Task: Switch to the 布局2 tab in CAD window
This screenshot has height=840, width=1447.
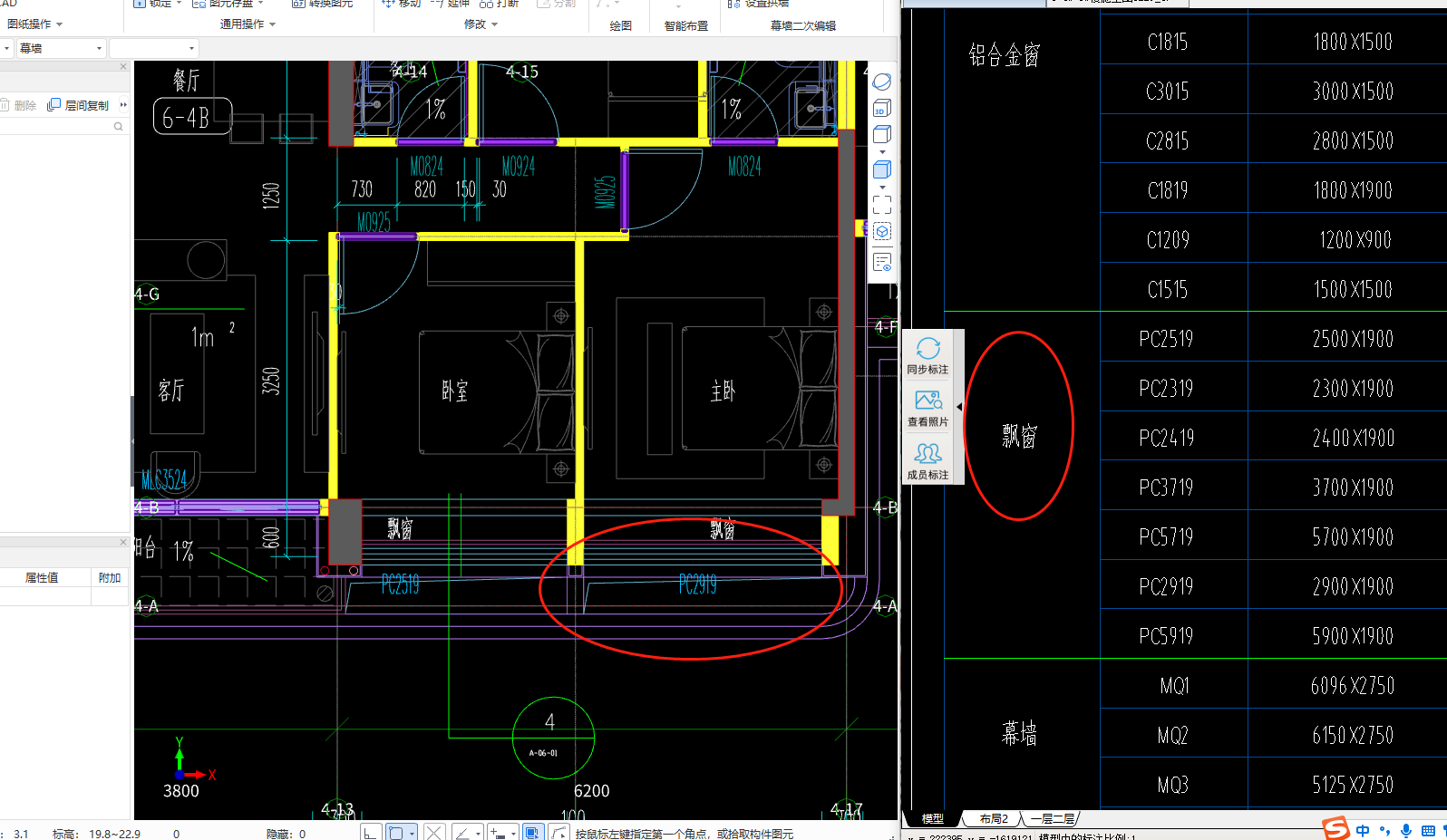Action: point(994,818)
